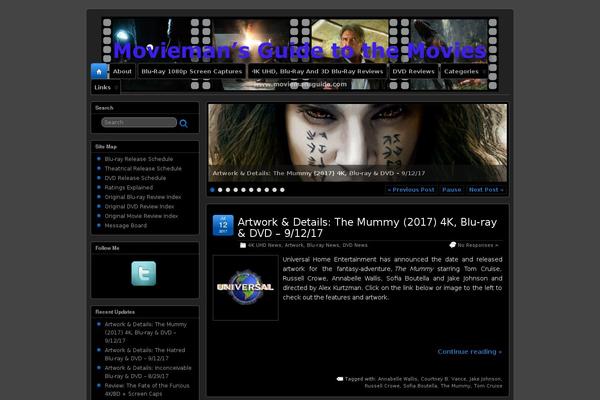Open Blu-ray Release Schedule link
Image resolution: width=600 pixels, height=400 pixels.
pos(139,159)
